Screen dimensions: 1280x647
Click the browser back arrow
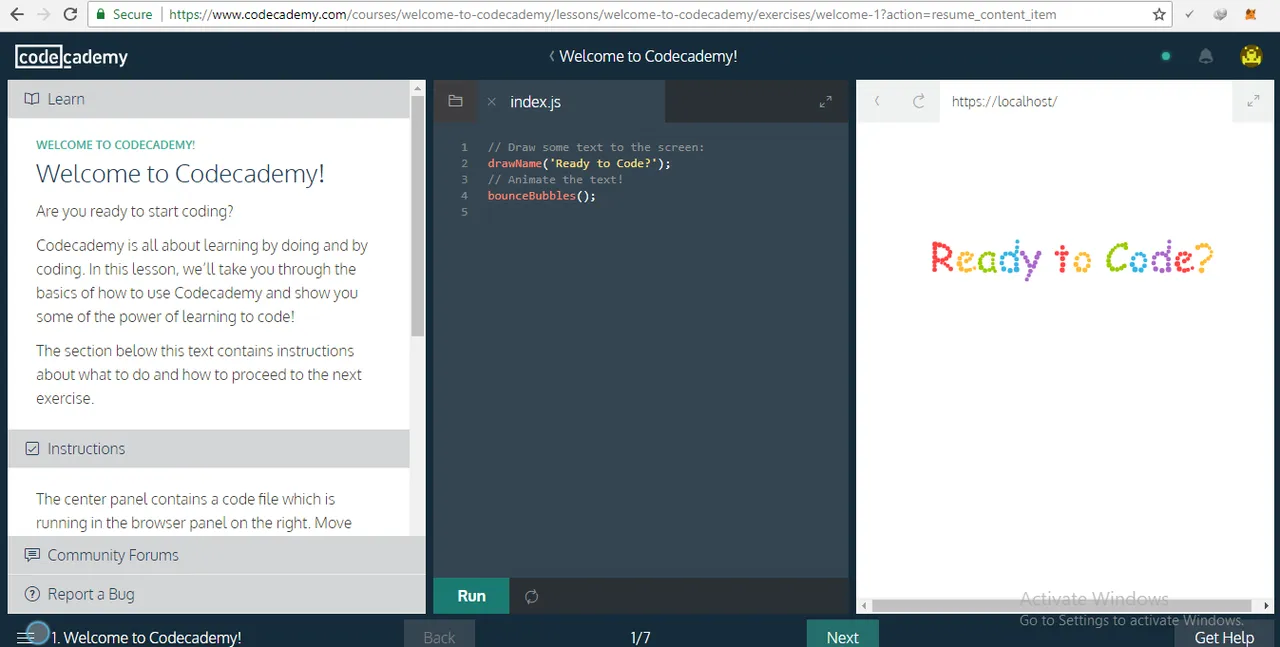[17, 15]
